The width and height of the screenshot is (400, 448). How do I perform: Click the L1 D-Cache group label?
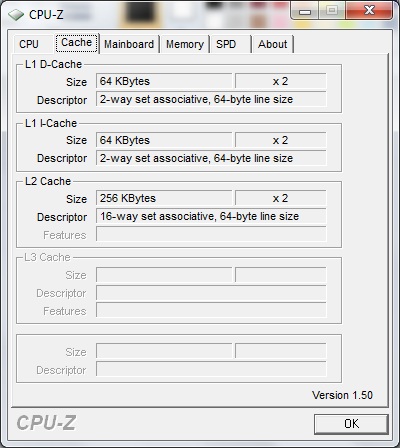tap(53, 64)
